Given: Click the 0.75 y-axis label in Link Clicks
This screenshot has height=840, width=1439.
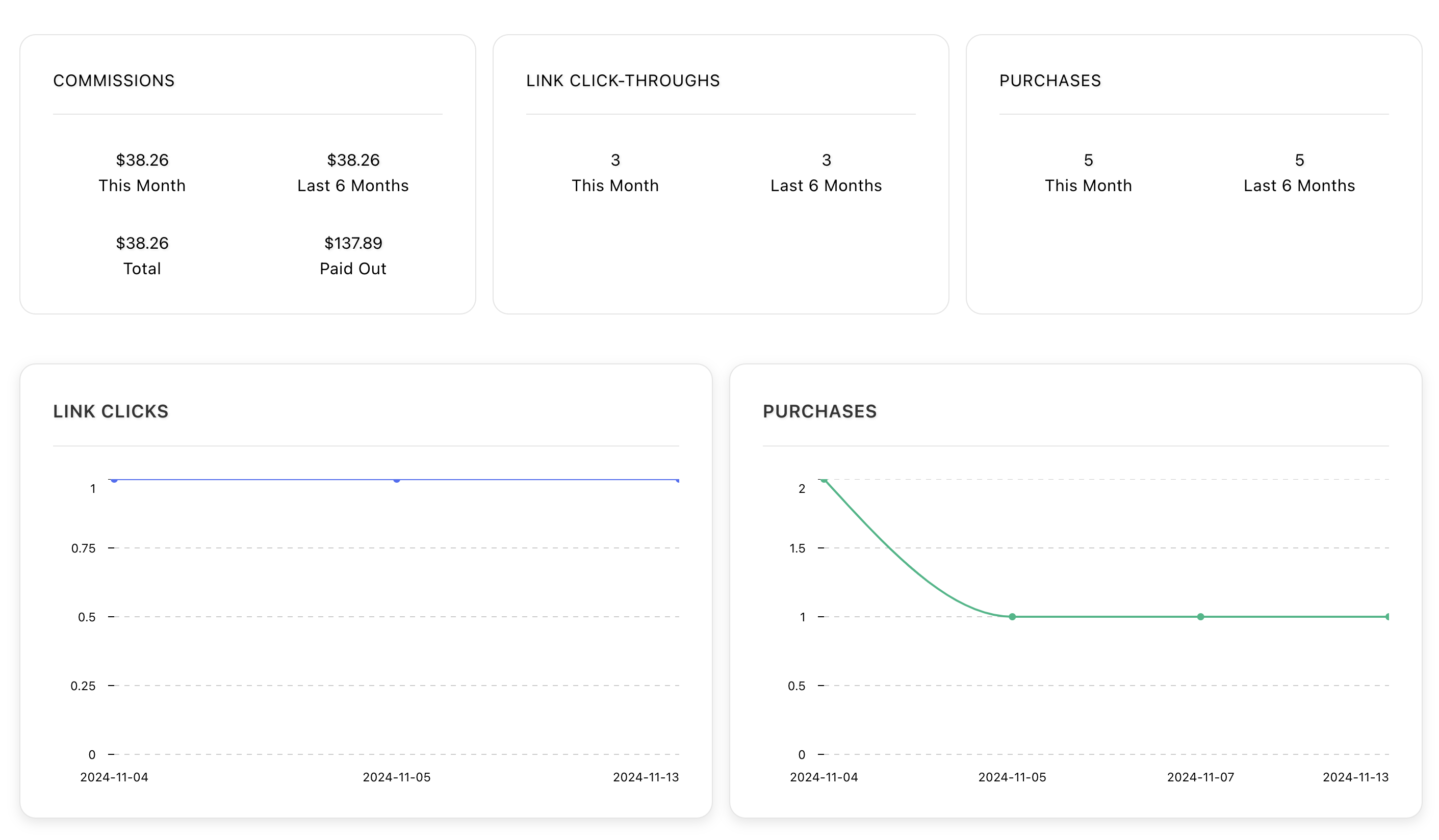Looking at the screenshot, I should (83, 548).
